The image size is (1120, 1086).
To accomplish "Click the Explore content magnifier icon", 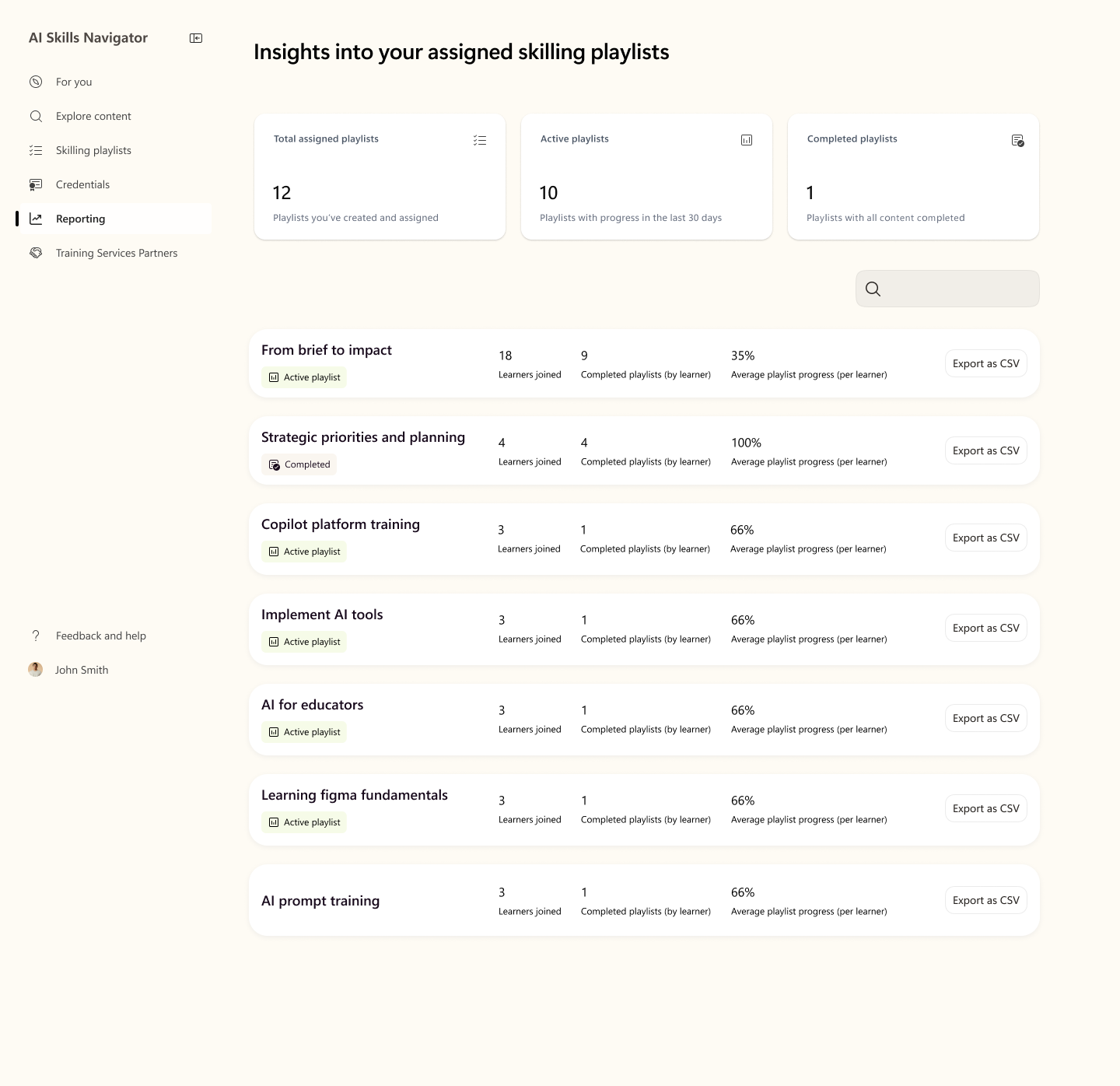I will tap(36, 116).
